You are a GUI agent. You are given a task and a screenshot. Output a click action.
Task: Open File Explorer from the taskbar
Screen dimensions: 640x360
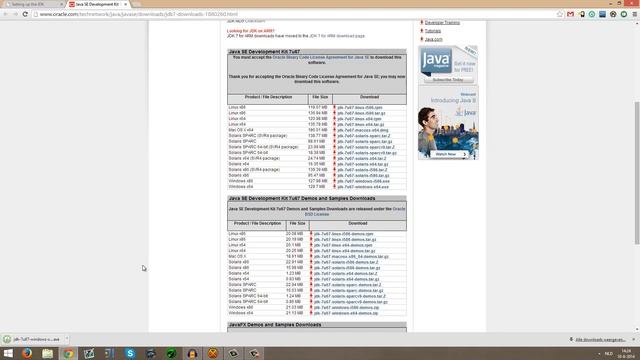tap(47, 353)
